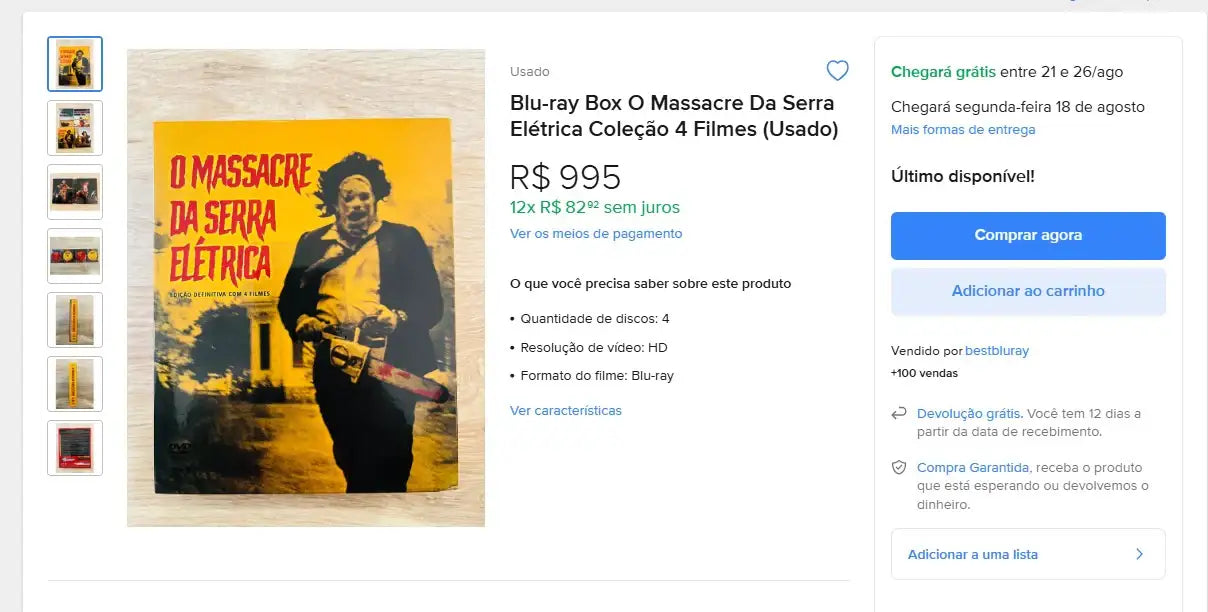The width and height of the screenshot is (1208, 612).
Task: Click Mais formas de entrega
Action: [963, 129]
